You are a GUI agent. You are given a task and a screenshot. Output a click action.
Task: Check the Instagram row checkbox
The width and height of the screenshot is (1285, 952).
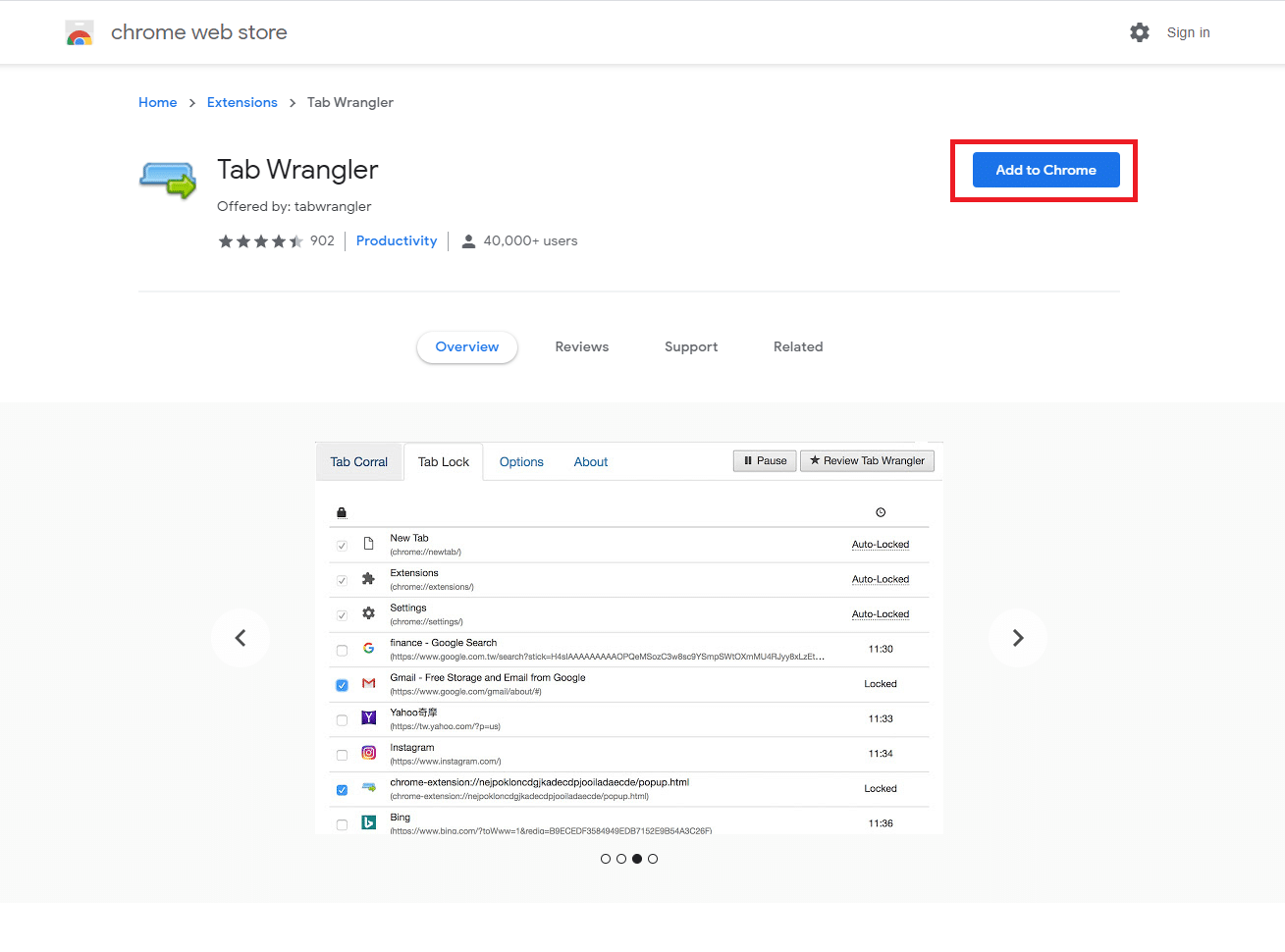pyautogui.click(x=342, y=755)
